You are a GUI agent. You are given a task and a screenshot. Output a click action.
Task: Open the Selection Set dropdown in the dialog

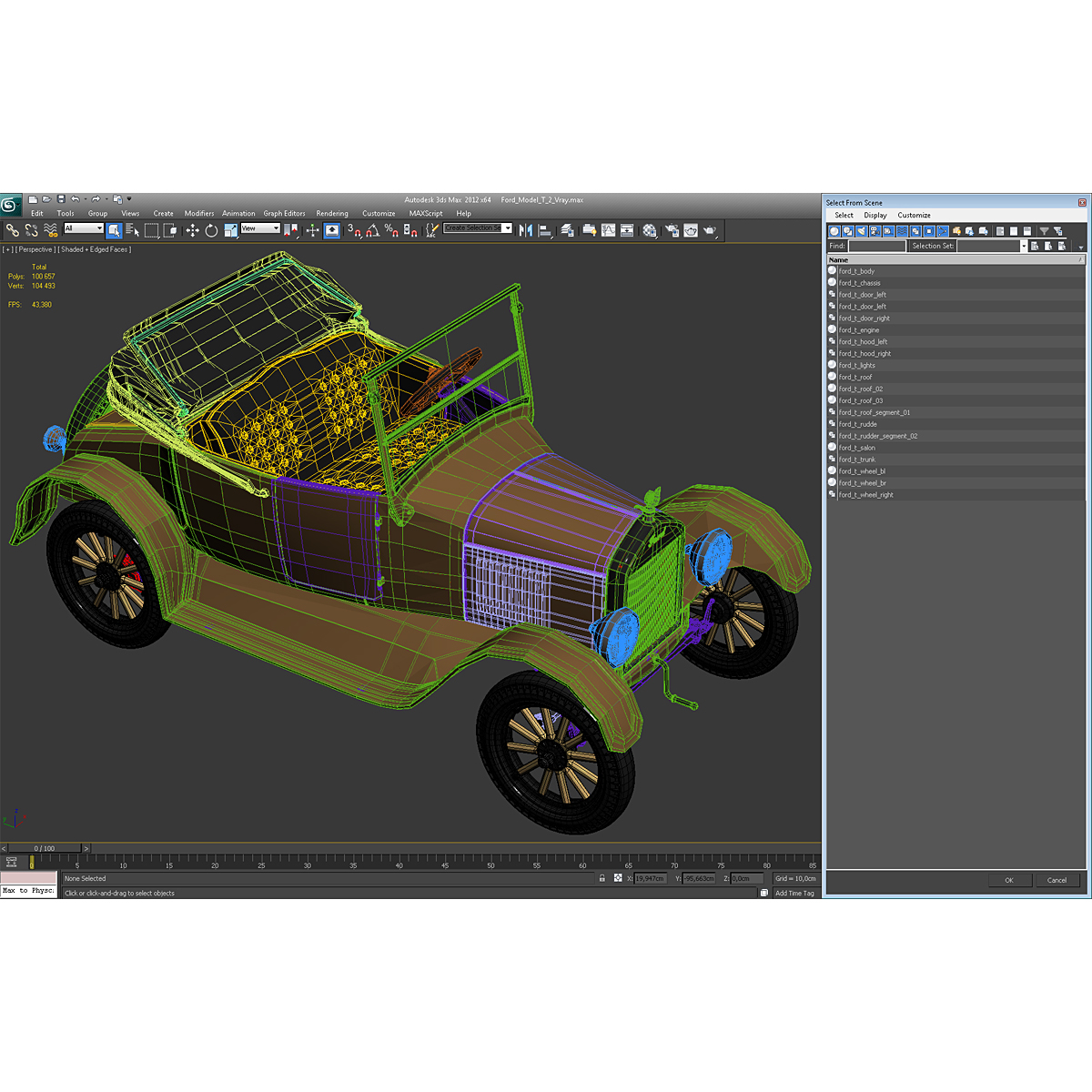[1024, 246]
